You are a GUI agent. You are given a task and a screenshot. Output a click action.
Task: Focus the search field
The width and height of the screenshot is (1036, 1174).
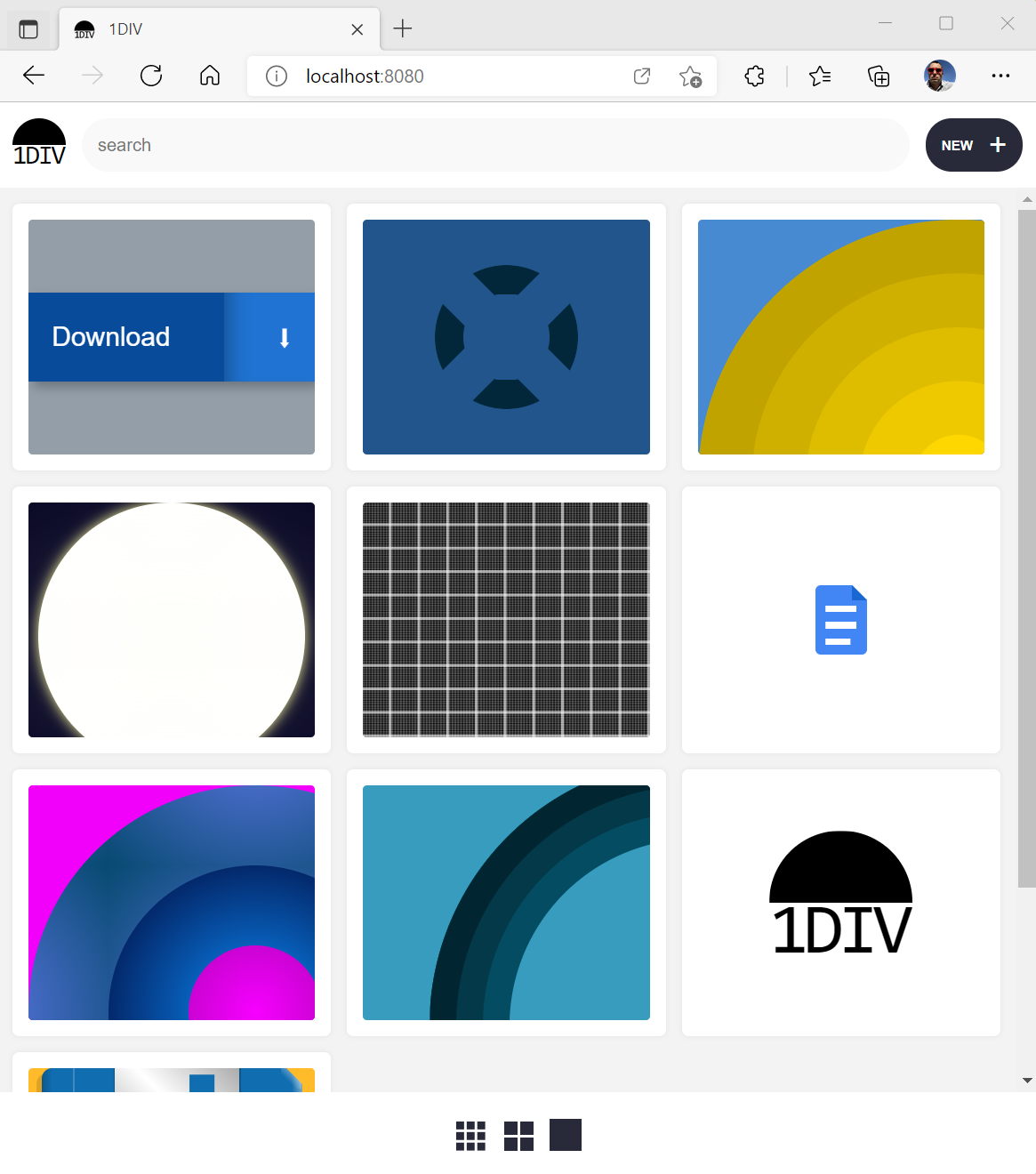point(494,145)
